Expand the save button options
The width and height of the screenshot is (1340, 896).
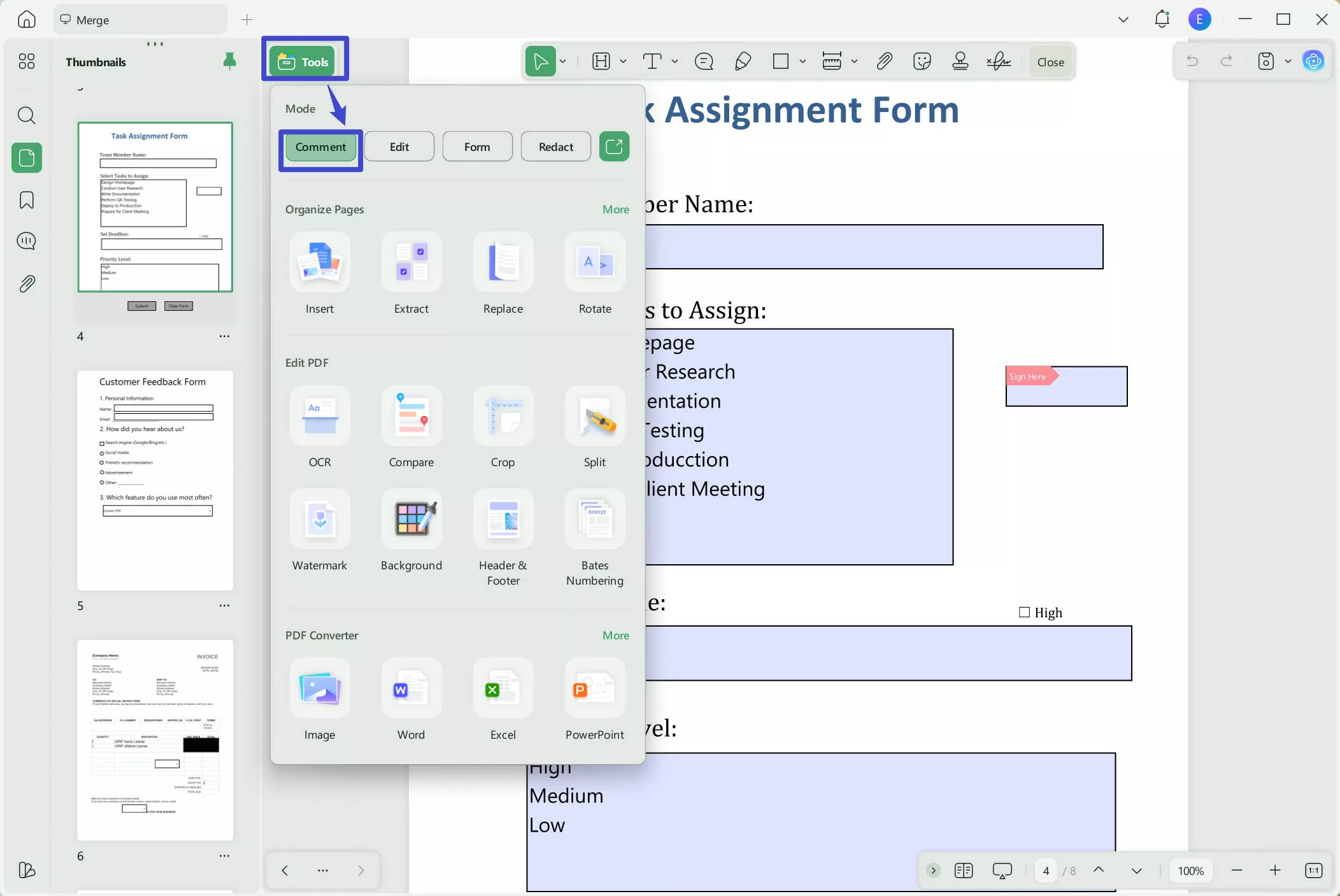[x=1288, y=61]
